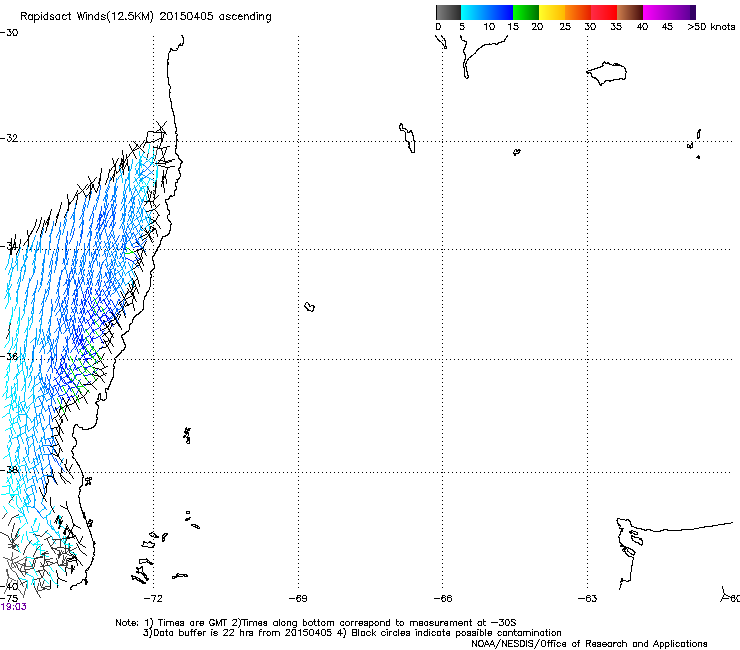Click the '-40' latitude axis label

(9, 586)
